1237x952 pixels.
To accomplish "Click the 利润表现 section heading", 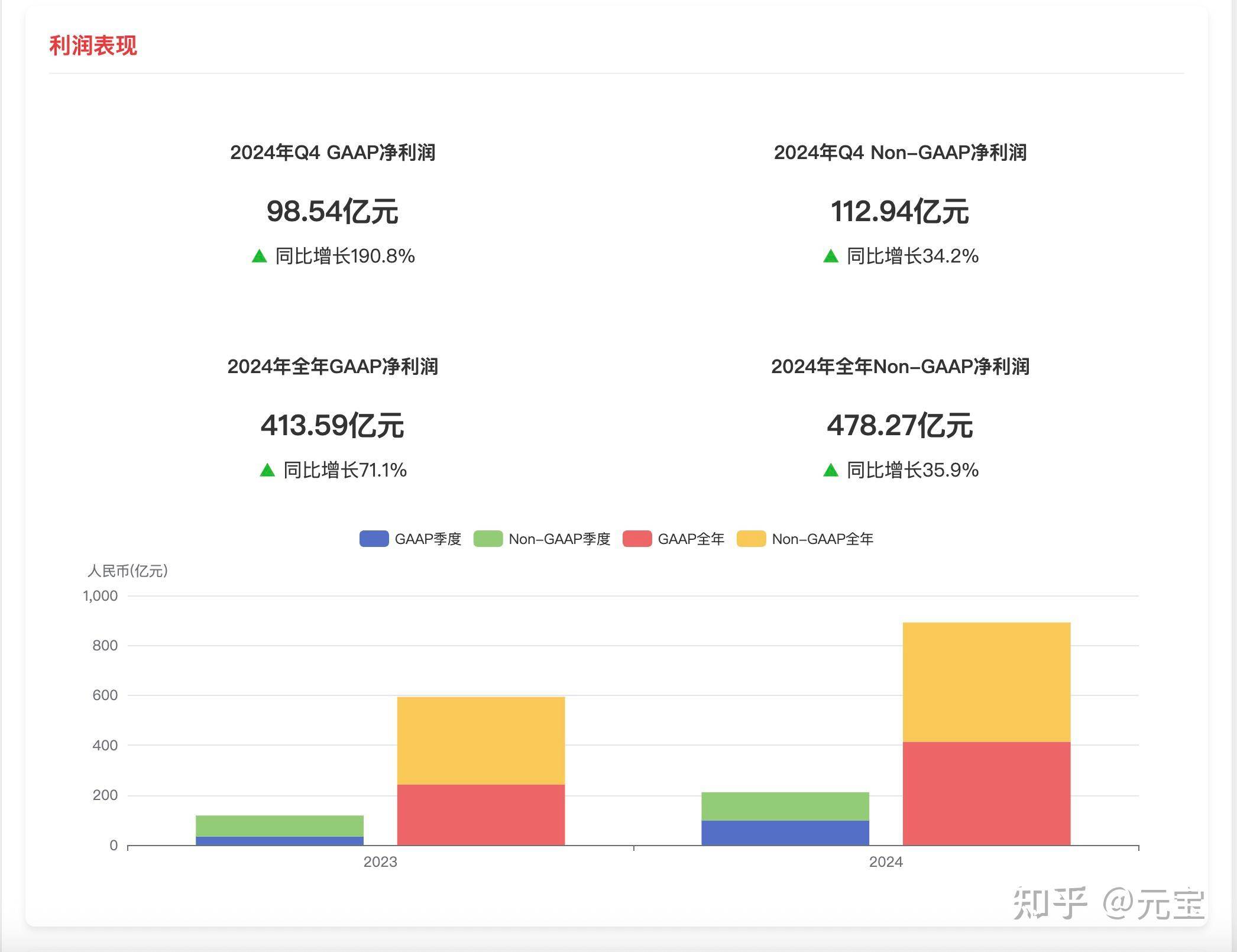I will click(93, 46).
